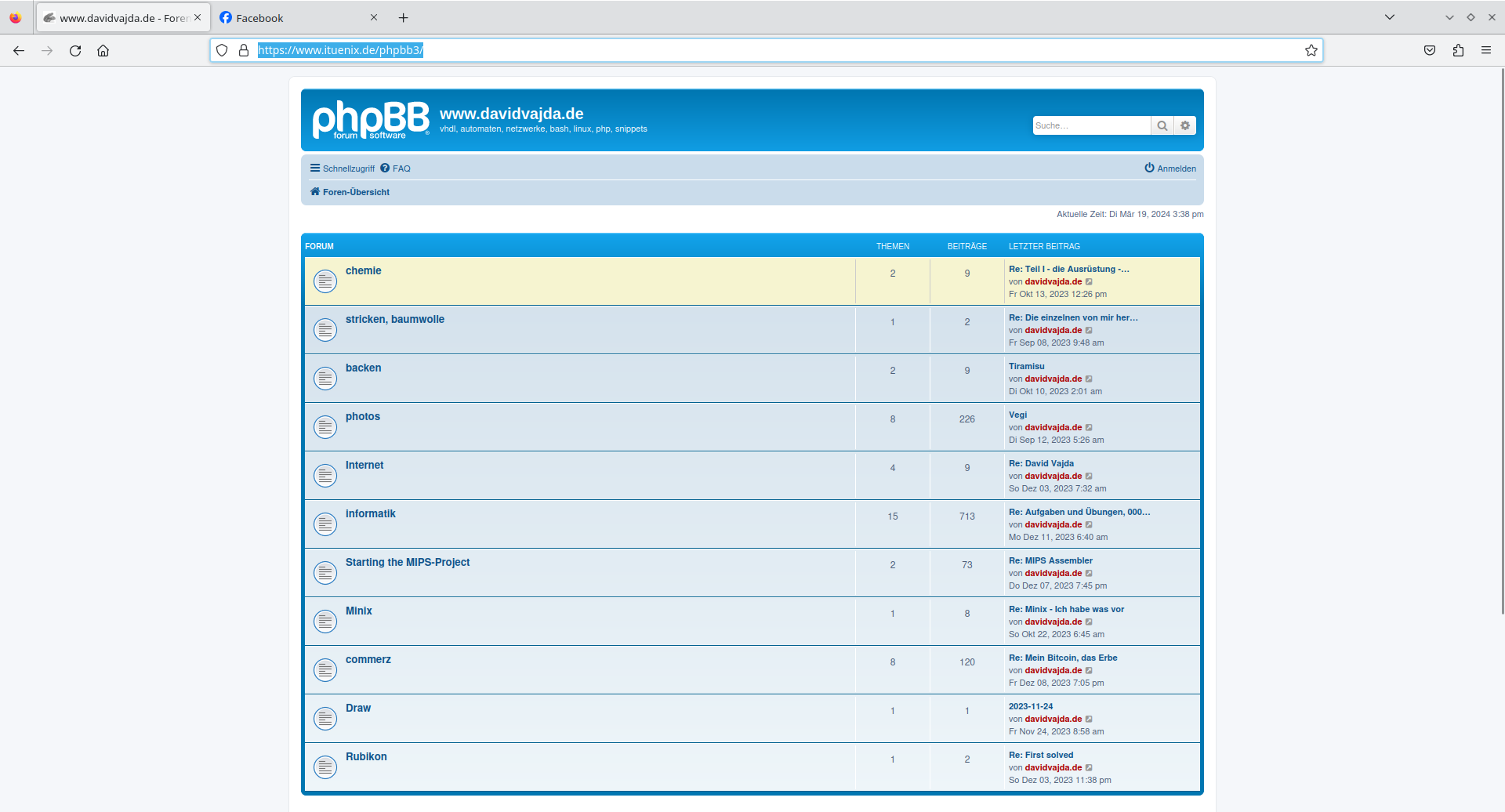Open Starting the MIPS-Project forum
Image resolution: width=1505 pixels, height=812 pixels.
tap(407, 563)
